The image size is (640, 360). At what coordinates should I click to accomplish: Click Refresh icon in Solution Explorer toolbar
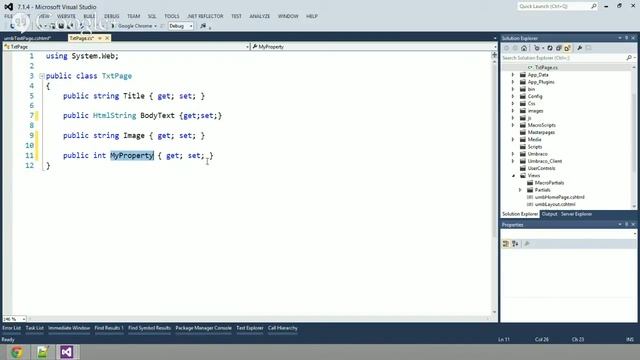pos(550,48)
